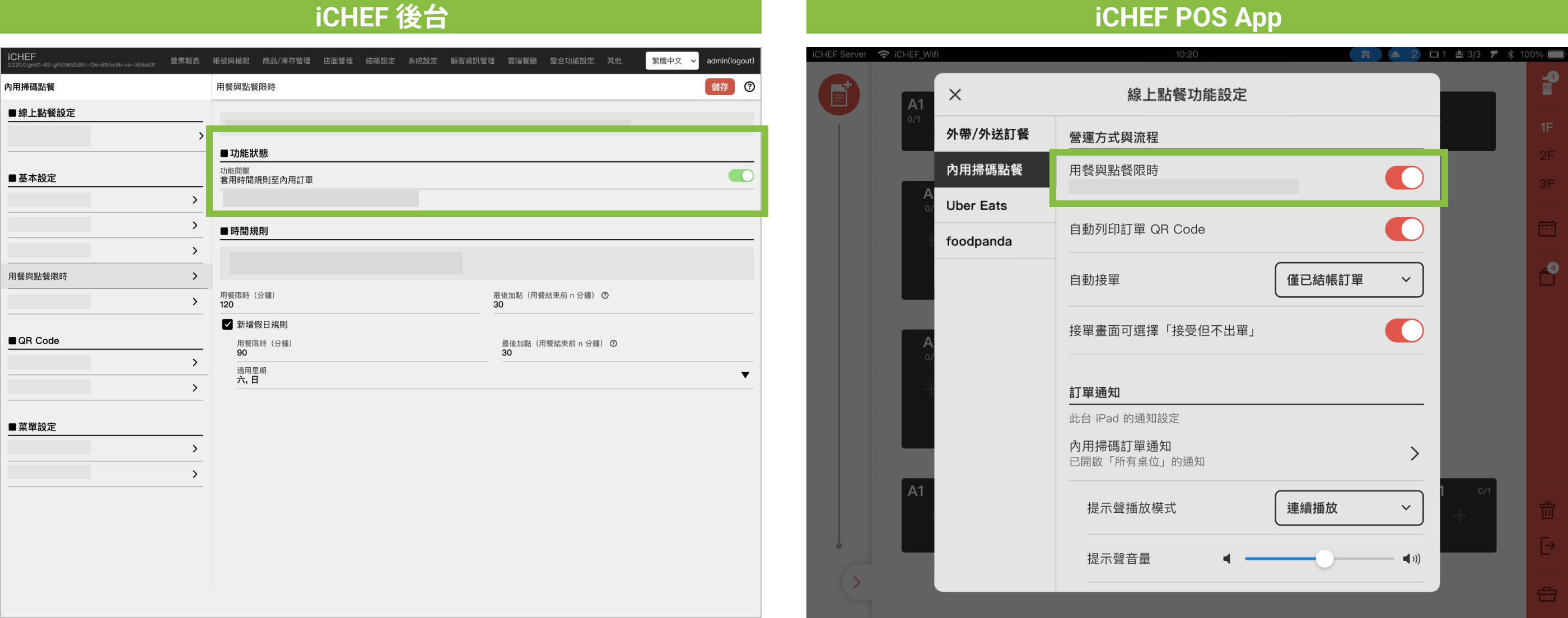Click the info icon beside weekday last-order field

605,296
